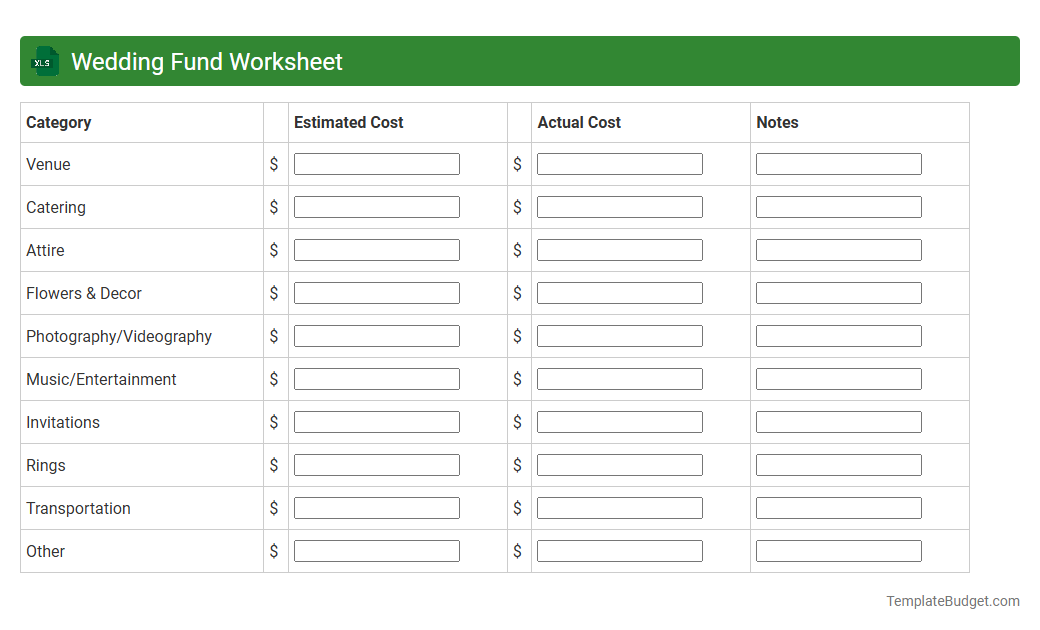
Task: Click the Category column header
Action: click(59, 122)
